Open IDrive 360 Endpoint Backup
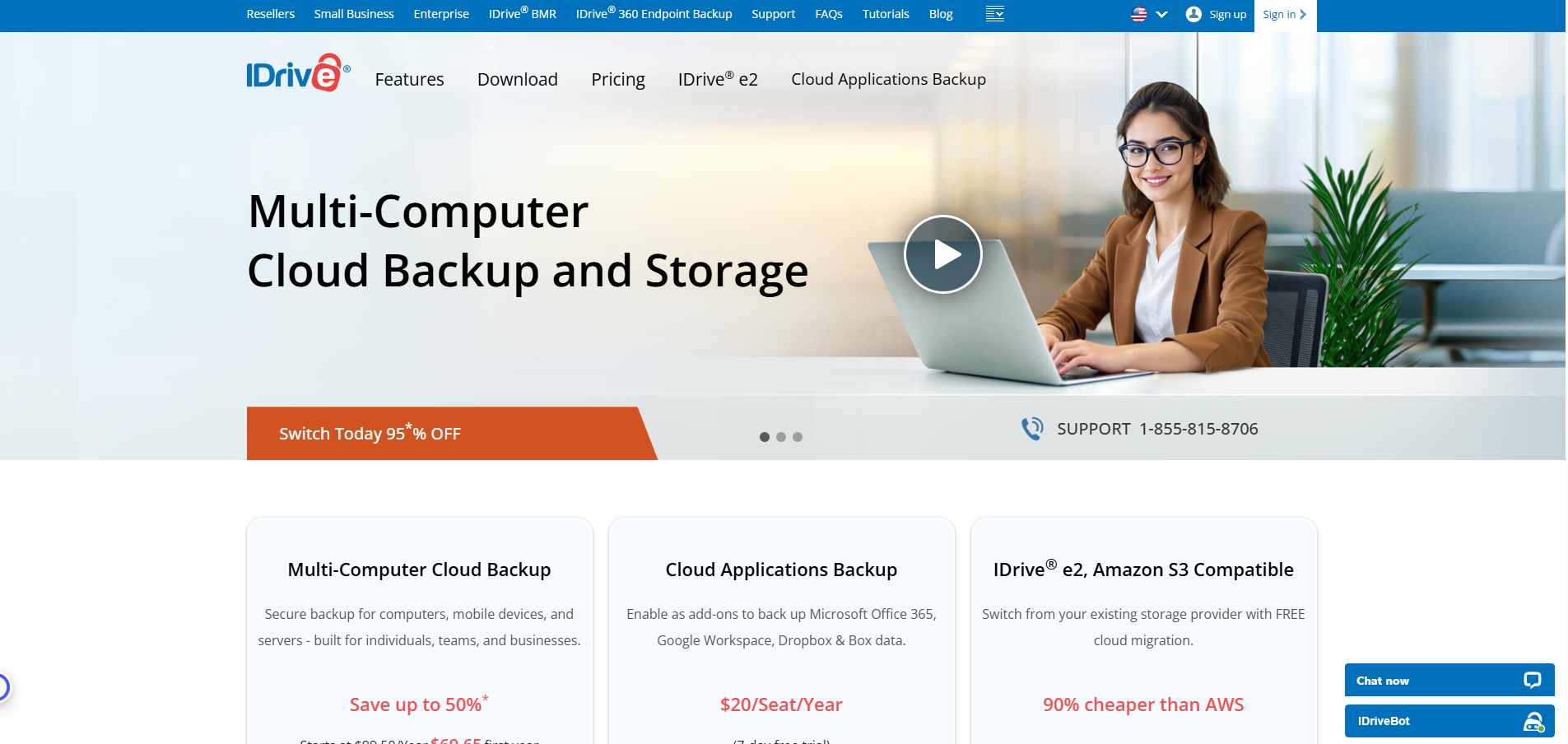Screen dimensions: 1568x744 (654, 14)
